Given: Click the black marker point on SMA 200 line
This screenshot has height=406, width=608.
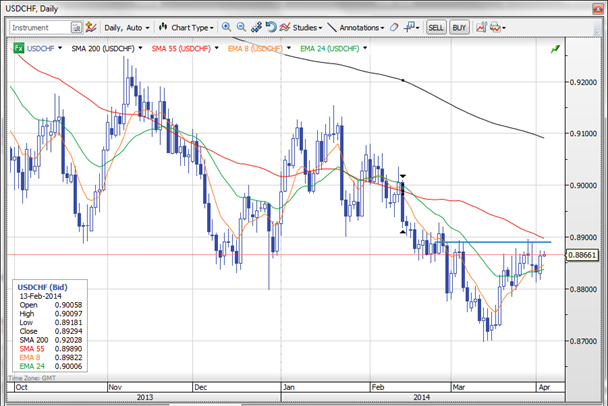Looking at the screenshot, I should coord(403,80).
